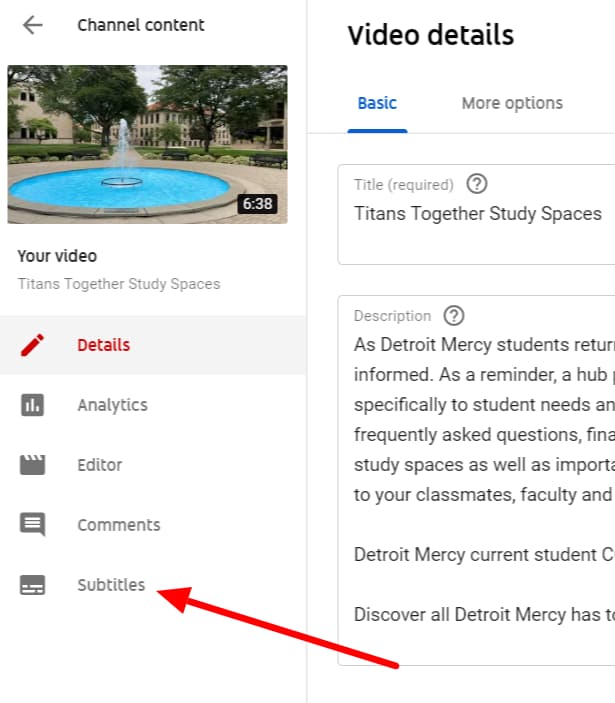Go back to Channel content with arrow
Screen dimensions: 615x703
coord(33,25)
